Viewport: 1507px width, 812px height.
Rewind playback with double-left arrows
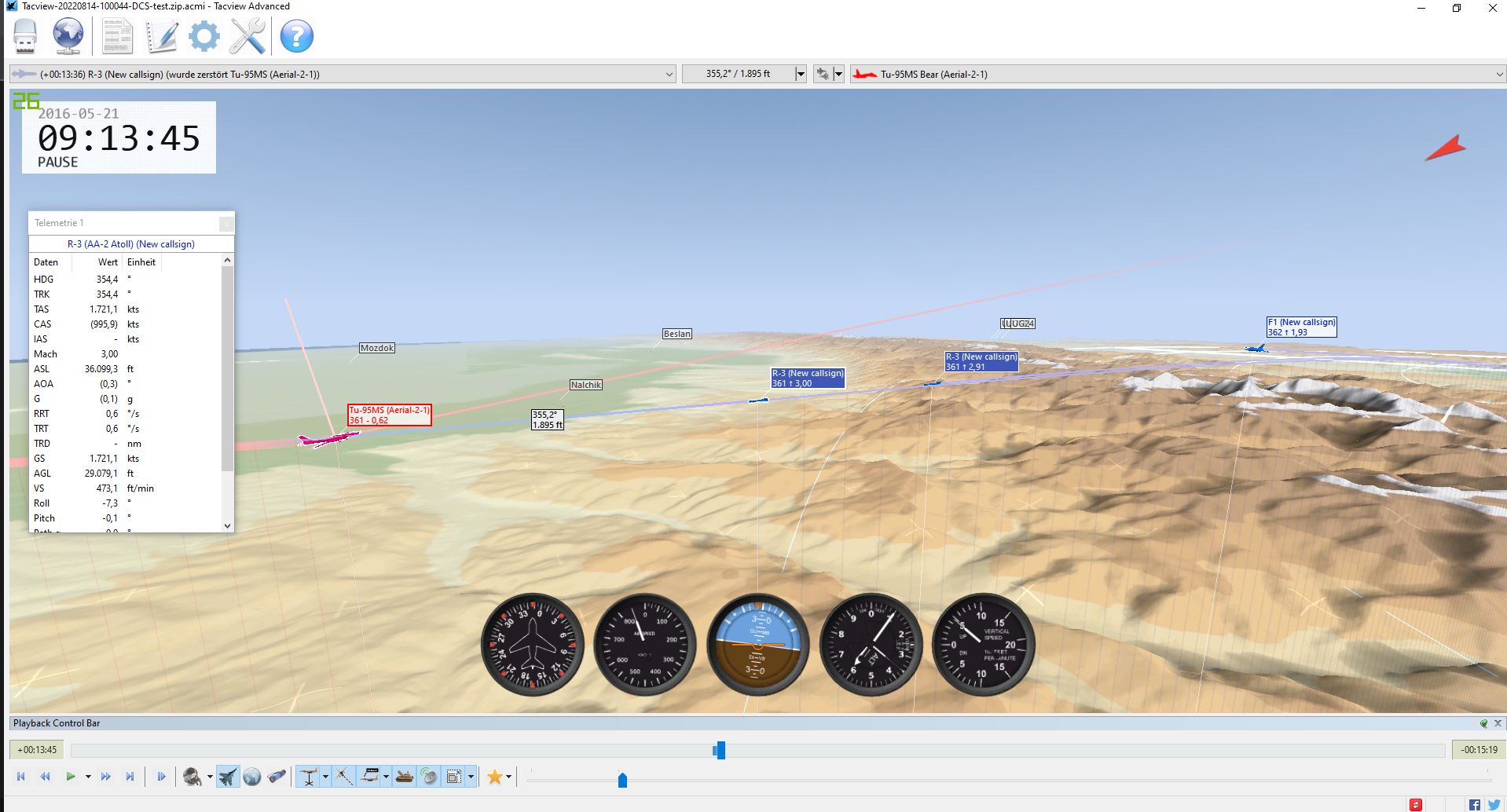[x=46, y=777]
